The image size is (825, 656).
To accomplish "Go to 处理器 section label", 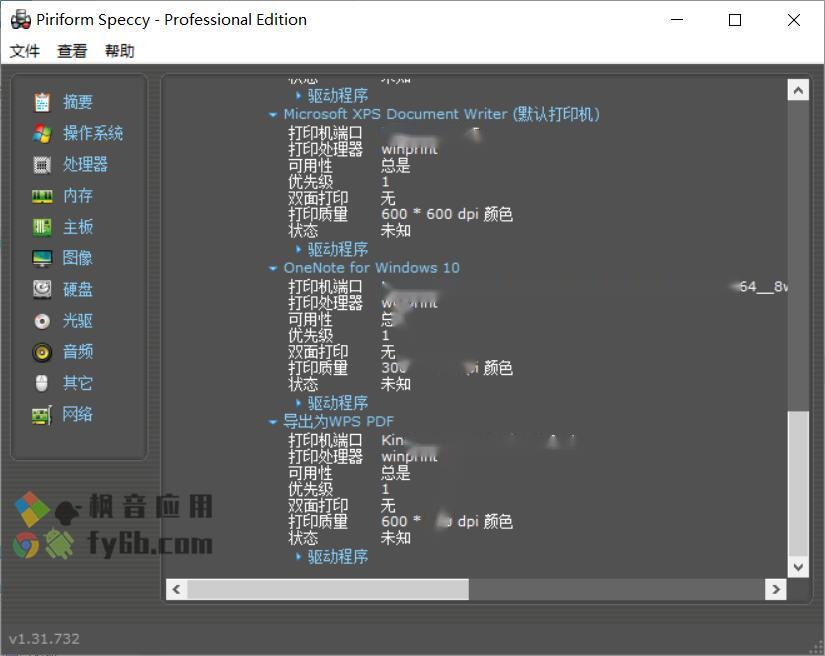I will [x=85, y=164].
